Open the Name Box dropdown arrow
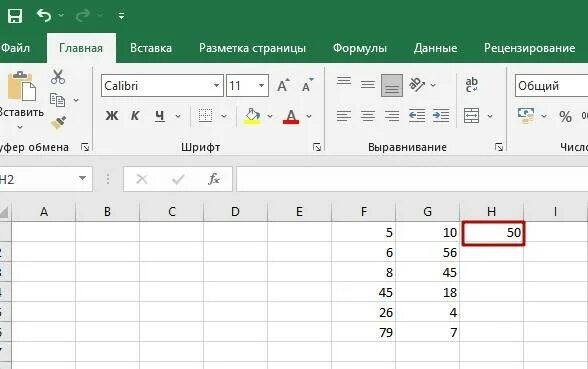 pyautogui.click(x=82, y=178)
